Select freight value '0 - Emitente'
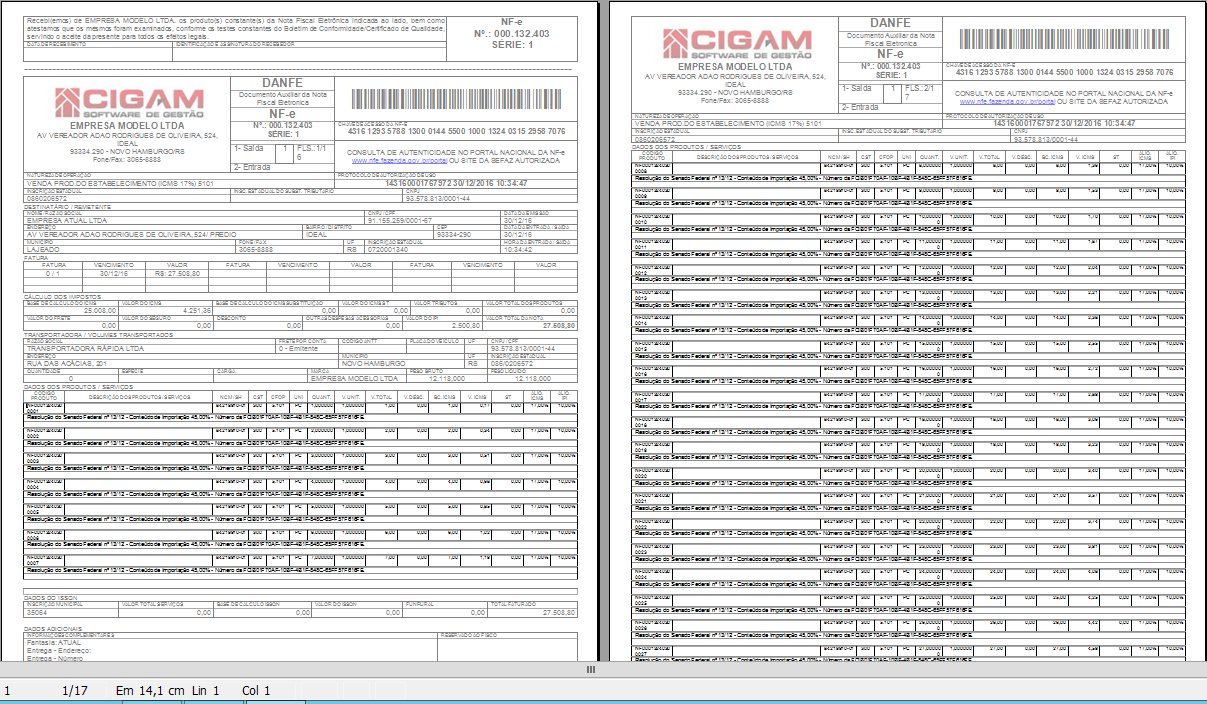Image resolution: width=1207 pixels, height=704 pixels. click(298, 349)
